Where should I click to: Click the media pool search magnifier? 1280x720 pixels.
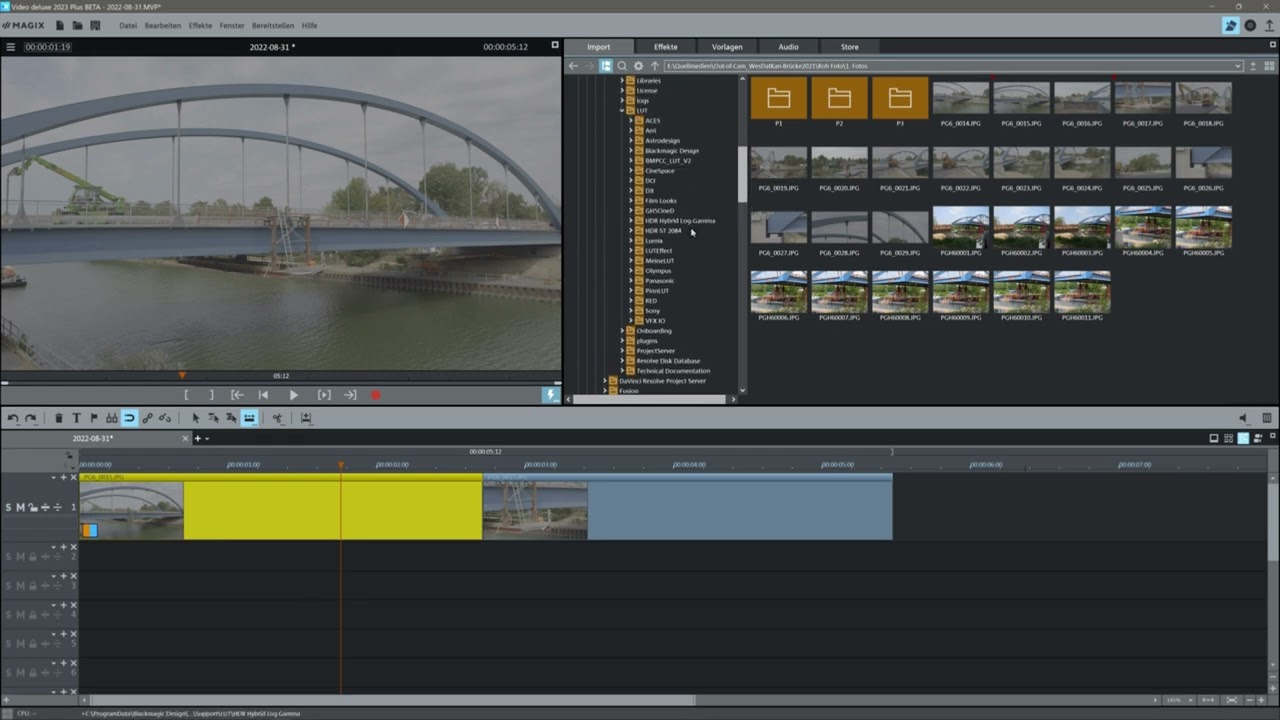(622, 66)
